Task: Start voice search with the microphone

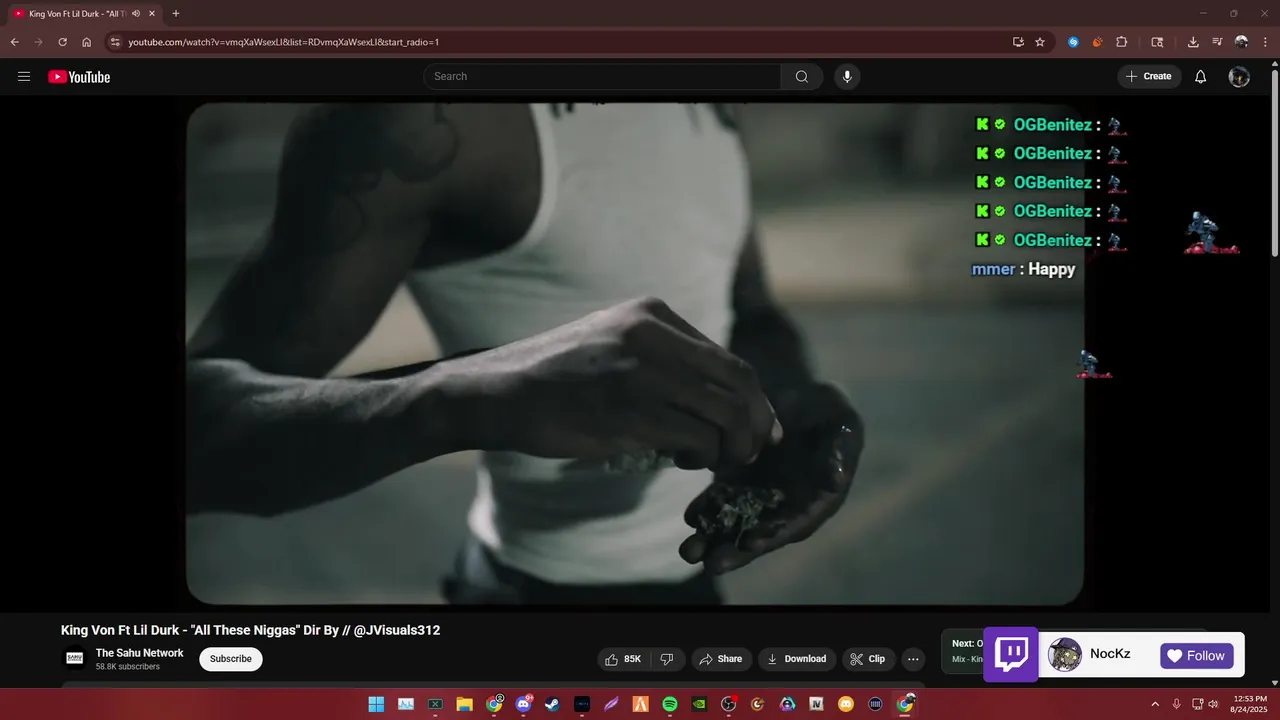Action: point(847,77)
